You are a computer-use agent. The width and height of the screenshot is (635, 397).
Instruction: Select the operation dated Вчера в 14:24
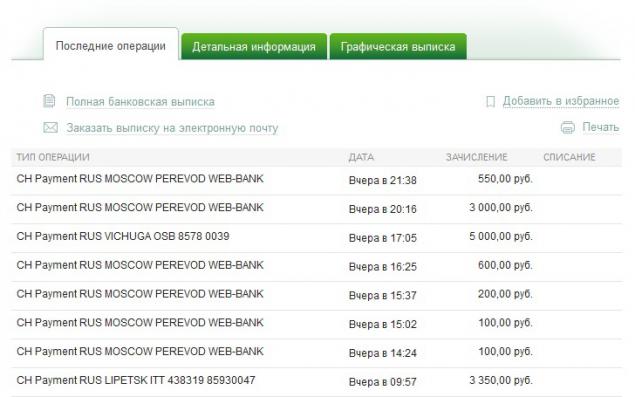tap(317, 353)
